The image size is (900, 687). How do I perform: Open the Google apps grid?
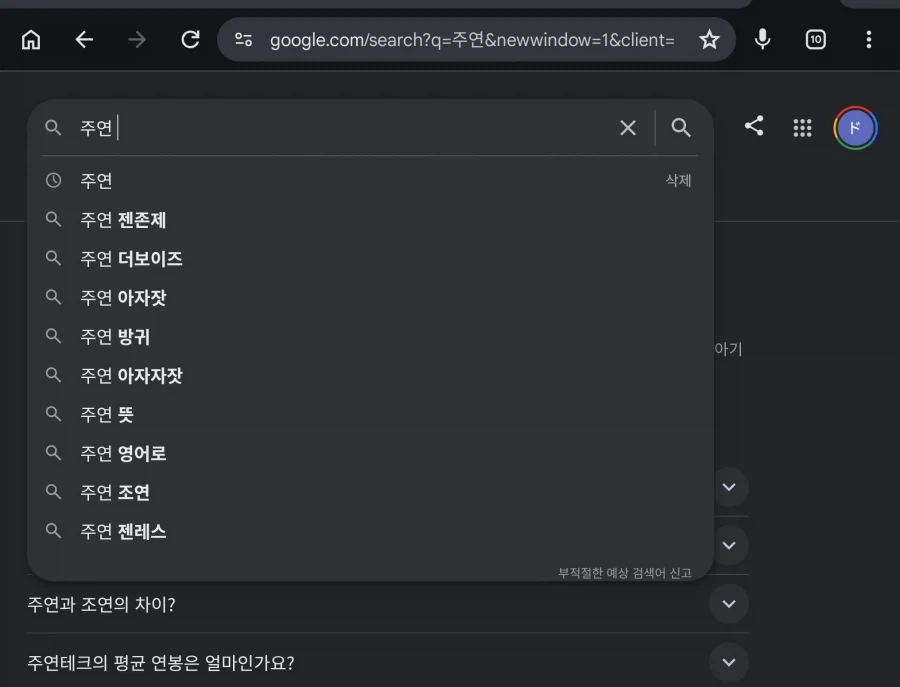click(802, 127)
